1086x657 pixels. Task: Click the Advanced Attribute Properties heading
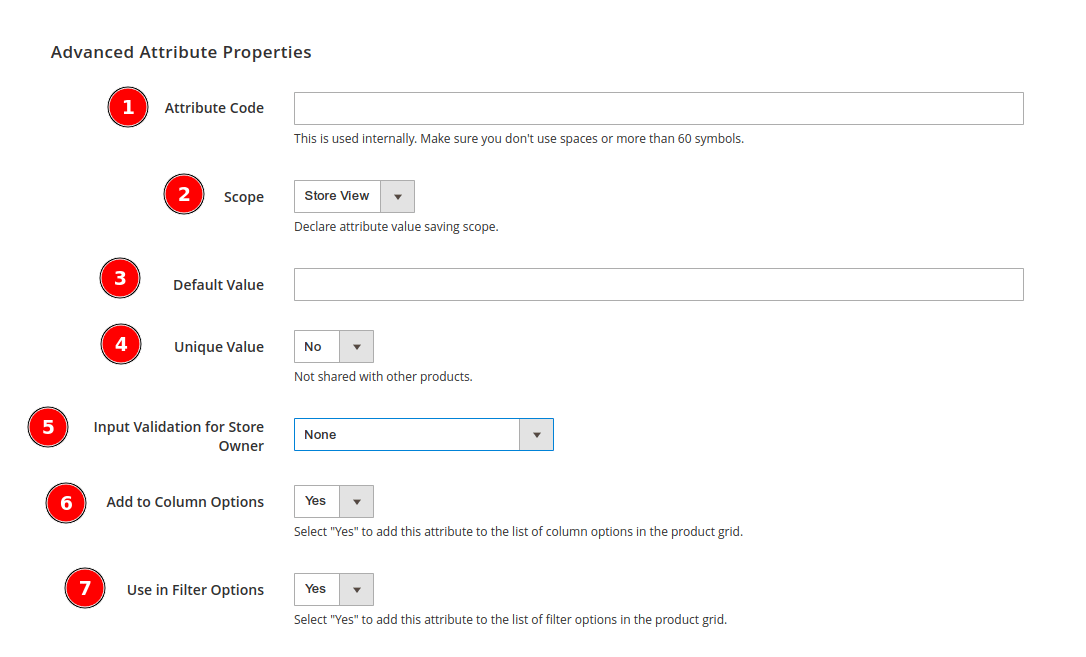click(181, 53)
